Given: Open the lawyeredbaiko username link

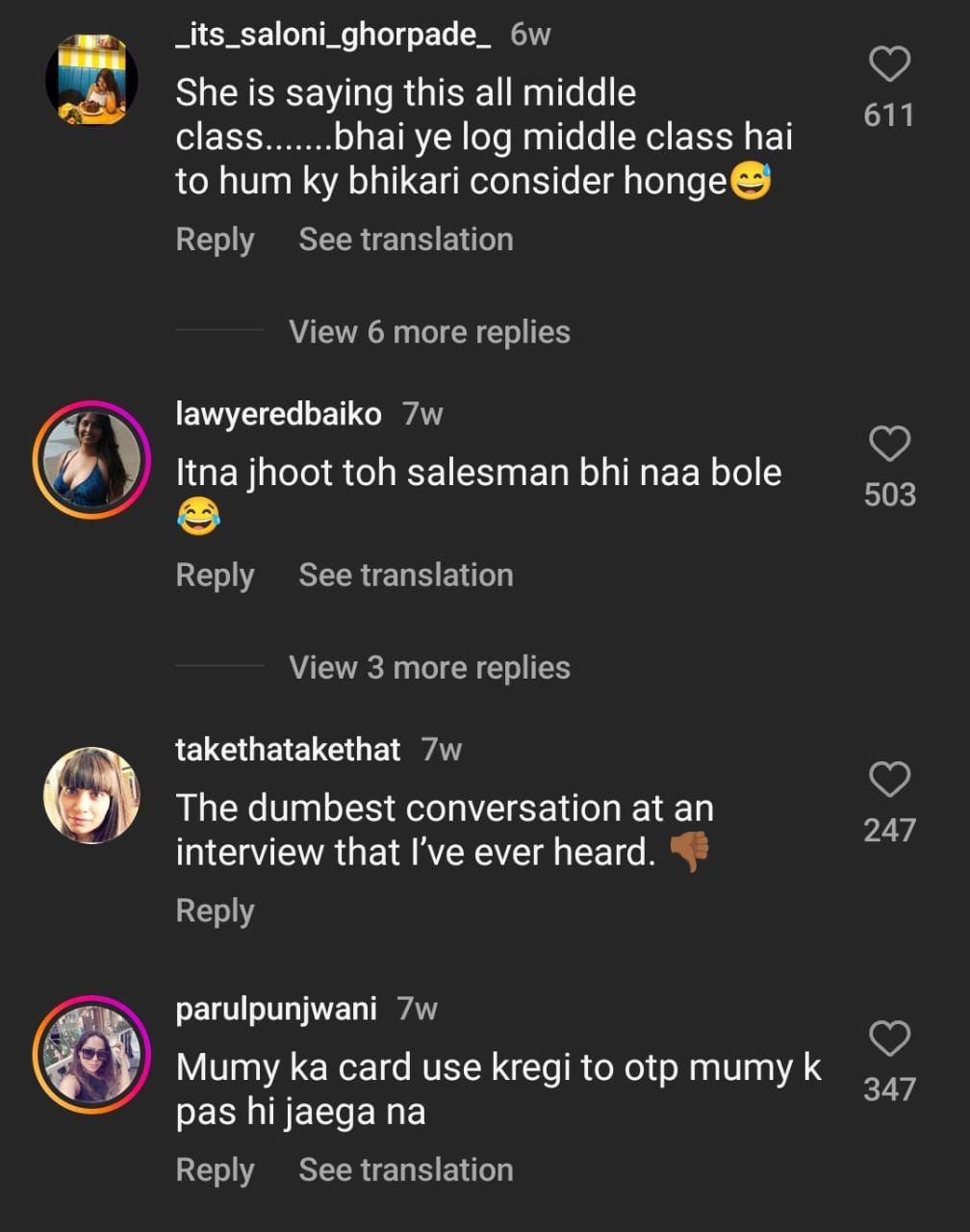Looking at the screenshot, I should (278, 414).
